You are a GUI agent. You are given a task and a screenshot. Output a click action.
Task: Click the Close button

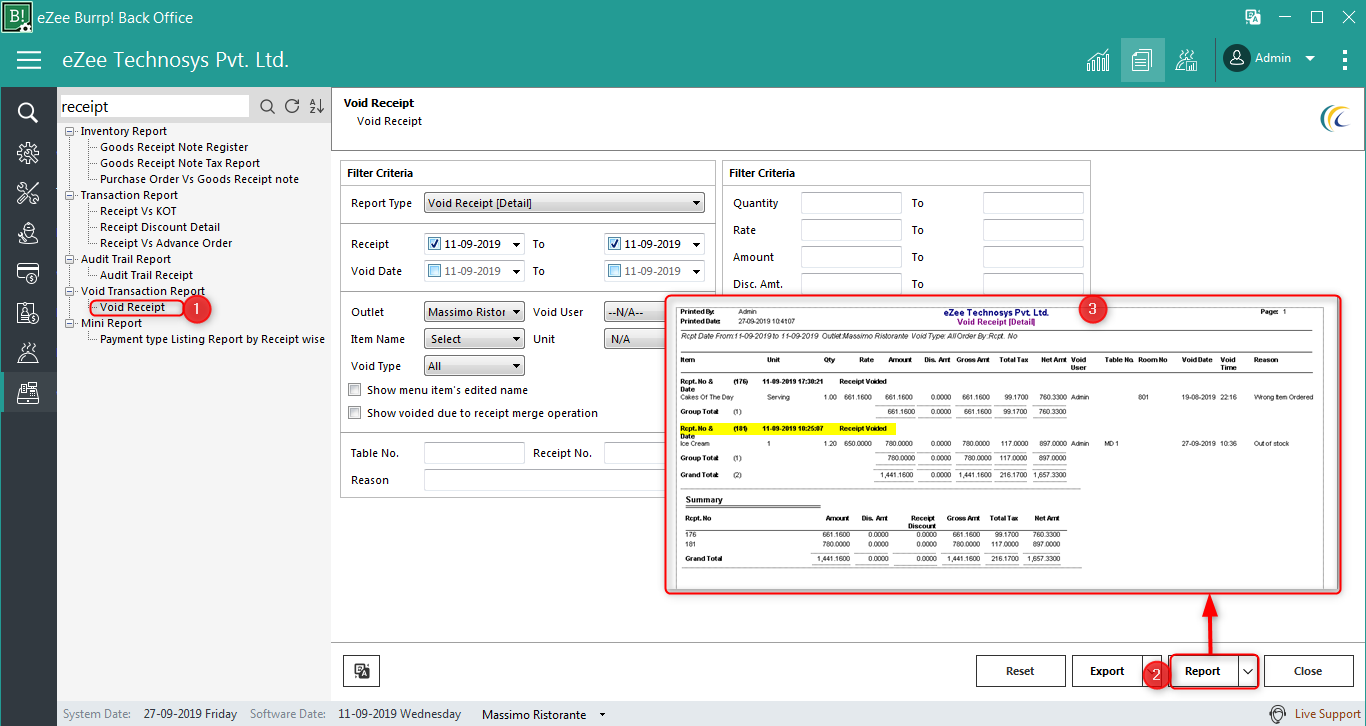1308,671
